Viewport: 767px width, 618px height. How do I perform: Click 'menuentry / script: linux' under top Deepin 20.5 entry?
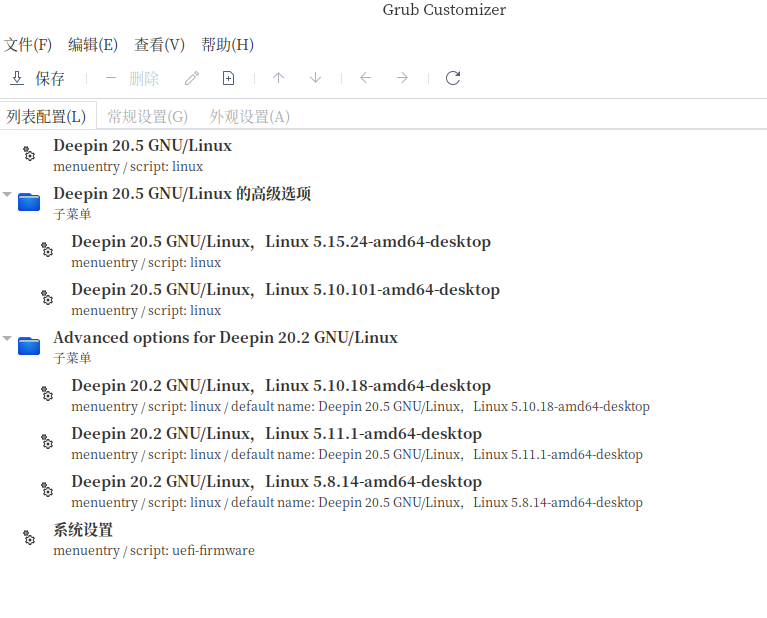click(x=128, y=167)
